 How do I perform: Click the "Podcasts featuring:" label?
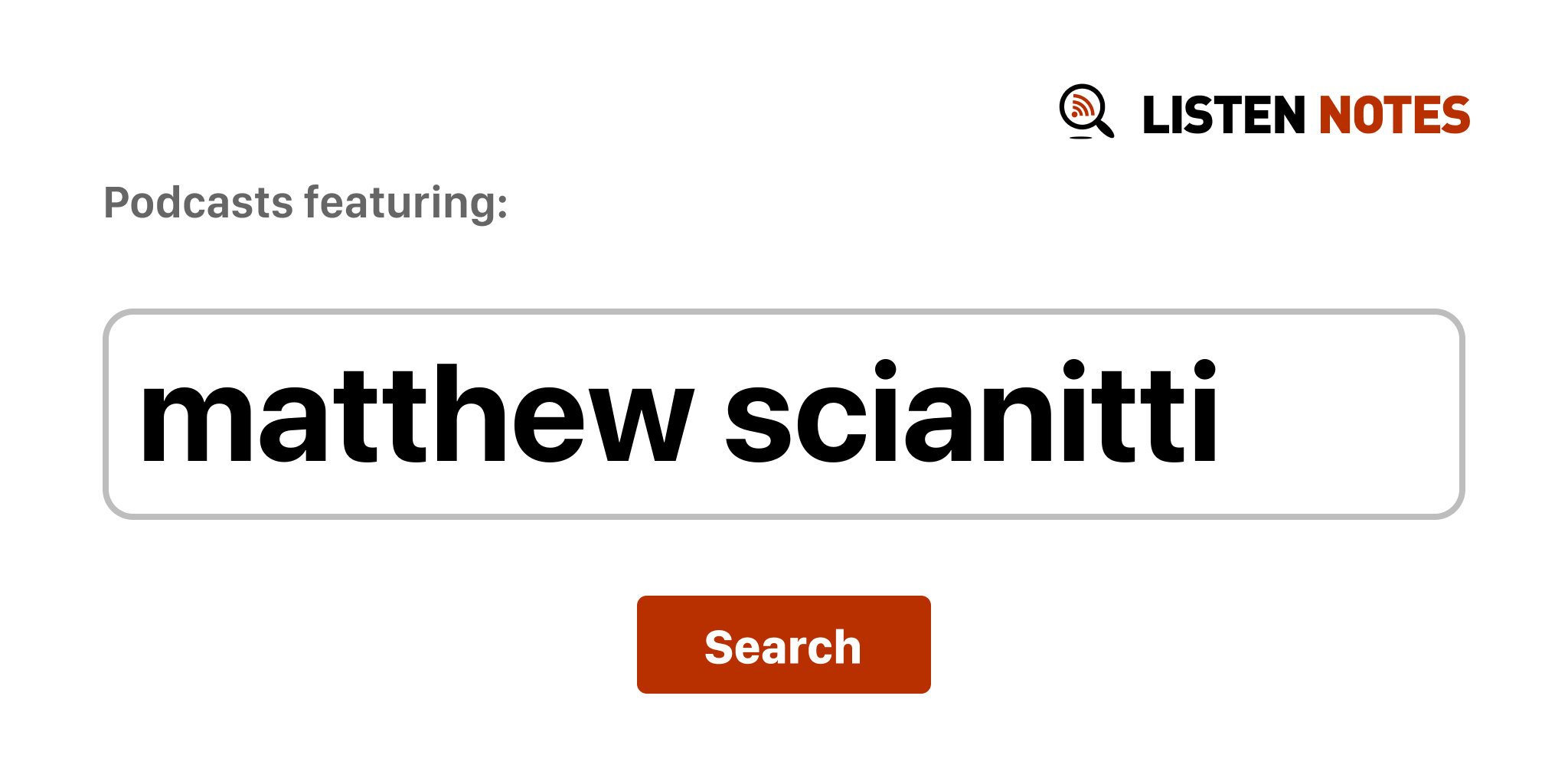tap(305, 203)
